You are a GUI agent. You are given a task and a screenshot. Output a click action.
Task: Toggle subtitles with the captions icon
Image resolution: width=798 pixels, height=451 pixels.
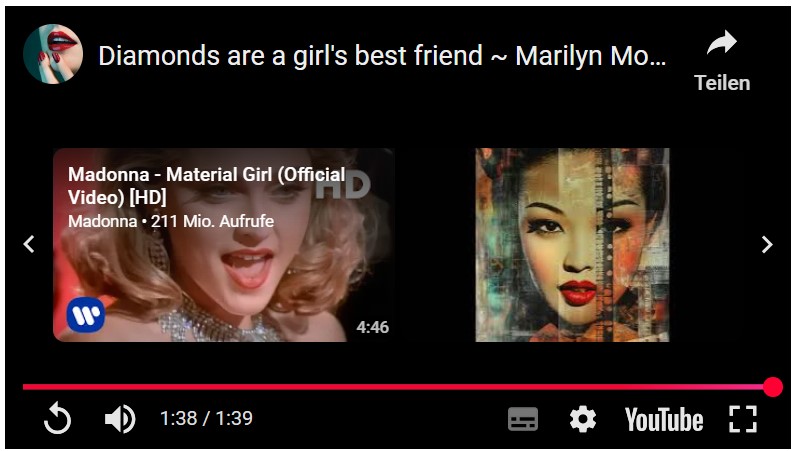click(x=523, y=419)
